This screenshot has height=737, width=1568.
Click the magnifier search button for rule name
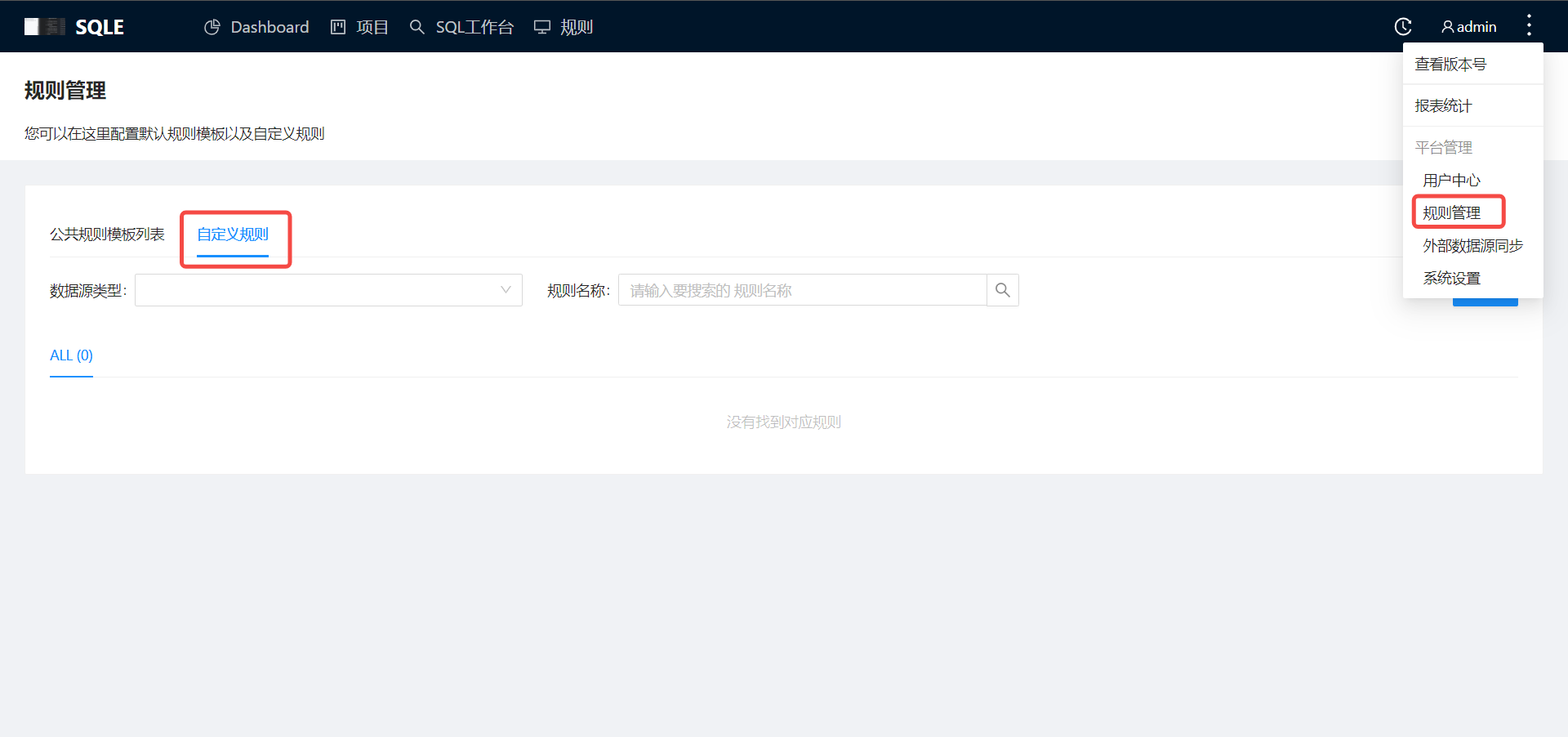coord(1003,290)
